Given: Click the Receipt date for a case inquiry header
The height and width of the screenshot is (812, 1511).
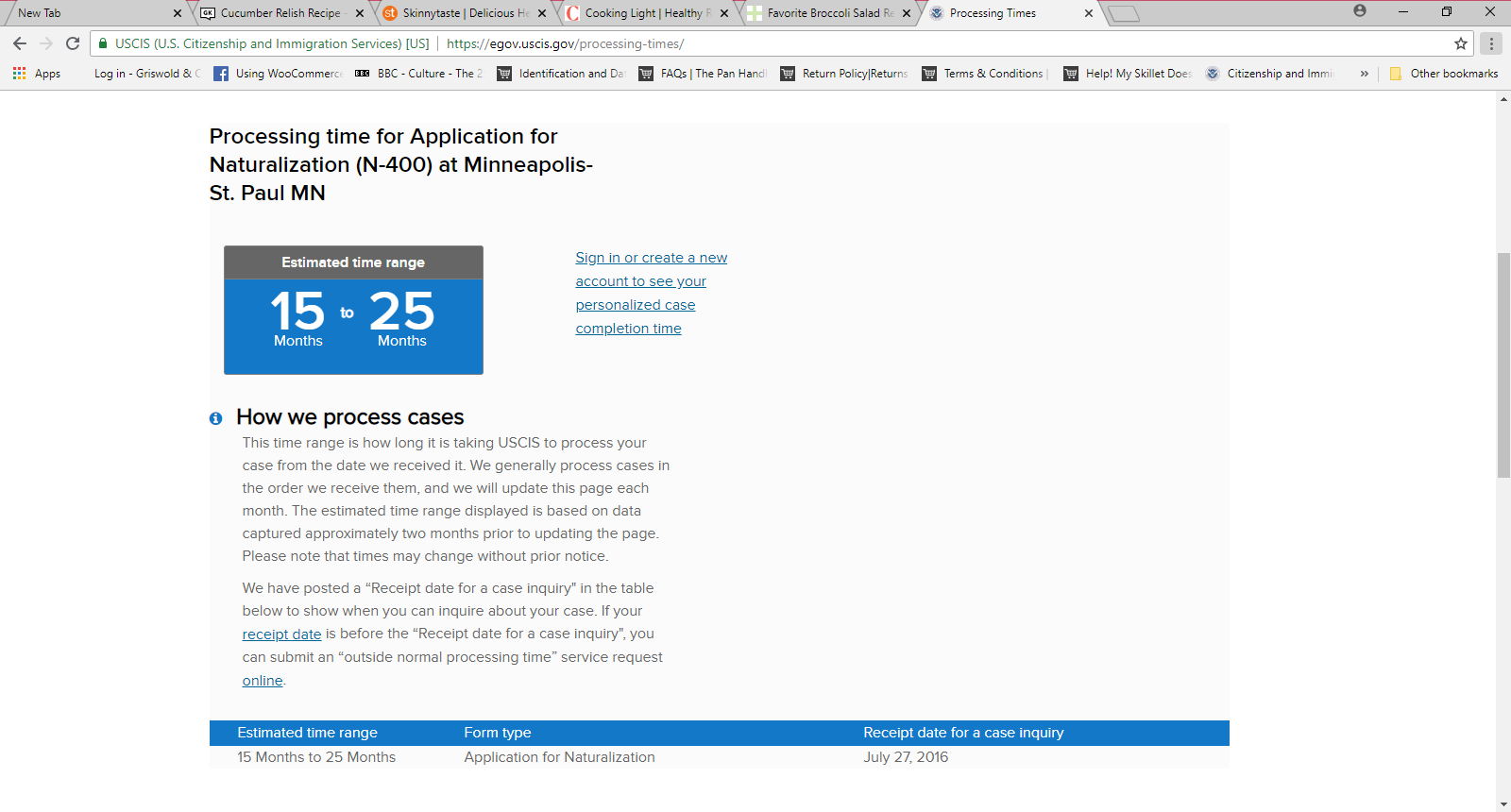Looking at the screenshot, I should click(963, 733).
